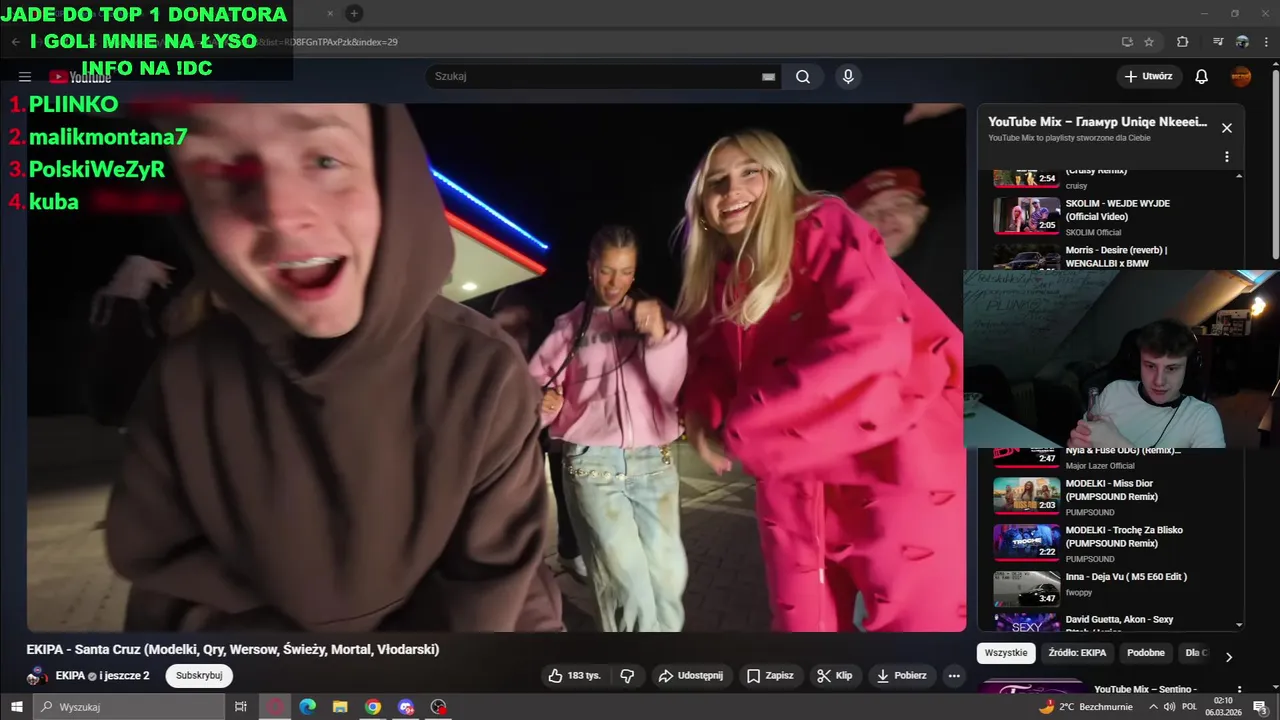The width and height of the screenshot is (1280, 720).
Task: Open the YouTube hamburger guide menu
Action: click(25, 77)
